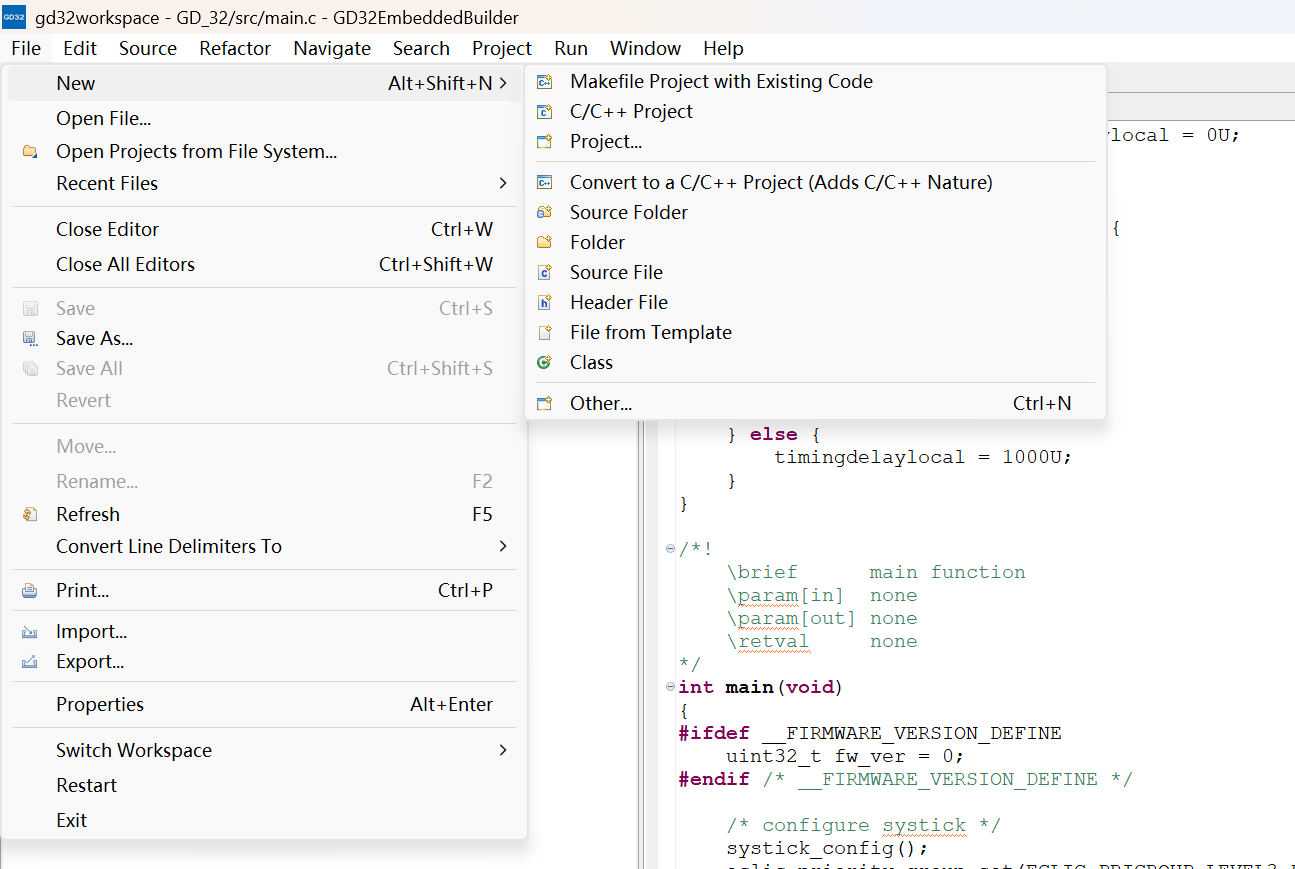Expand the New submenu arrow
Image resolution: width=1295 pixels, height=869 pixels.
point(503,83)
